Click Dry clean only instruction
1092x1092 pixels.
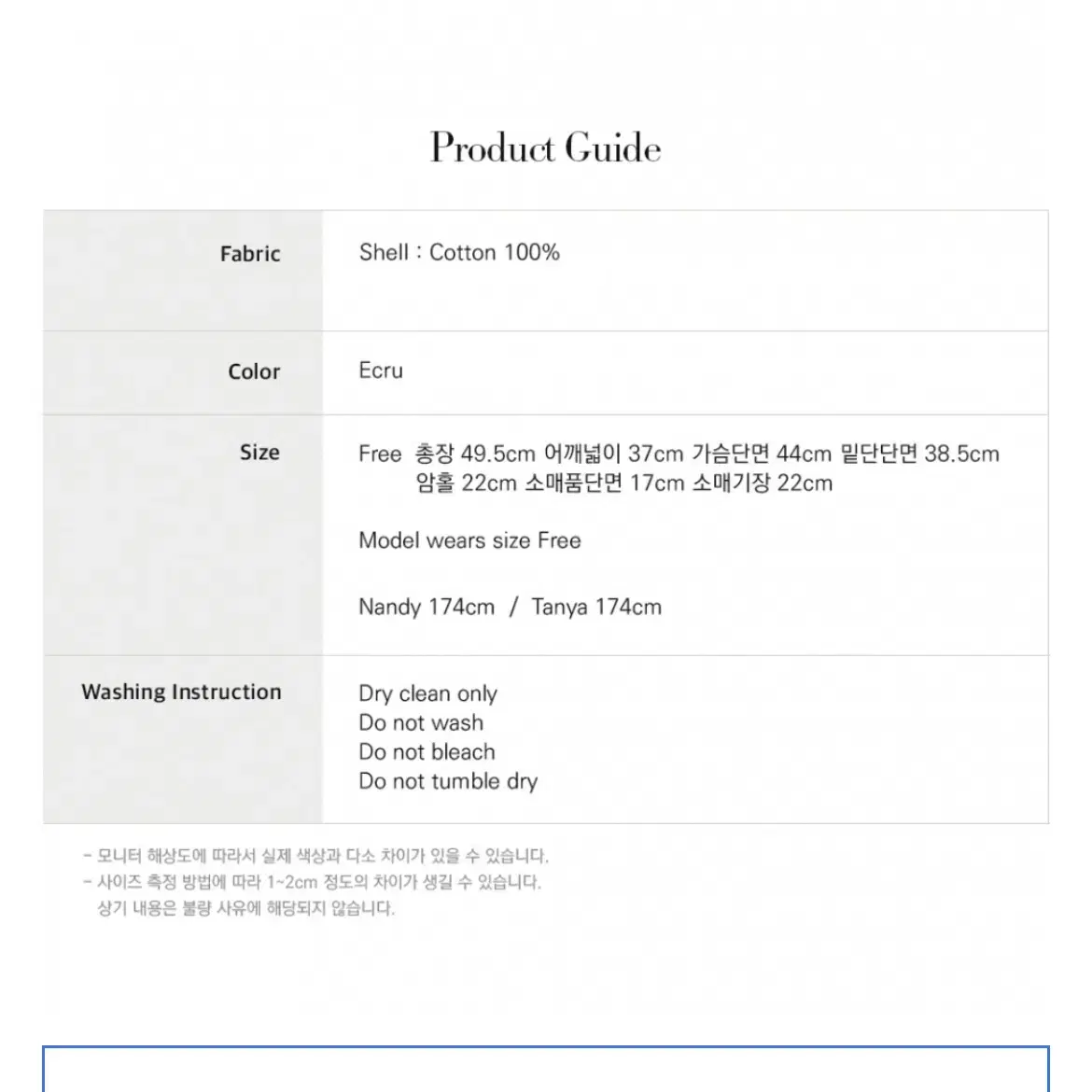click(427, 693)
